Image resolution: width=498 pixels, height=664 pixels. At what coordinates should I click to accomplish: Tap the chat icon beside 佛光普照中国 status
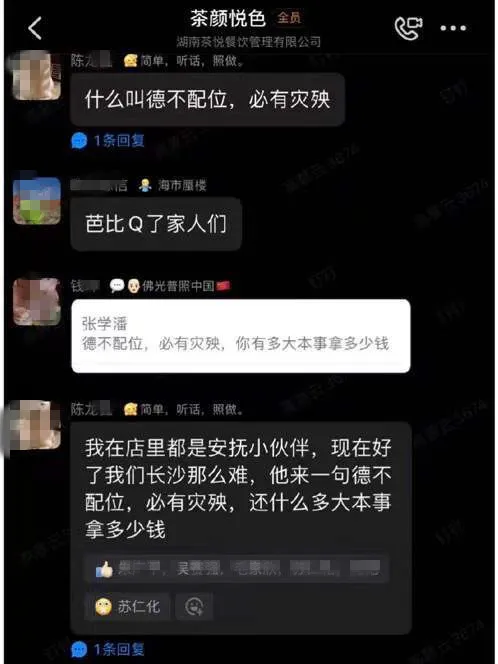pyautogui.click(x=116, y=286)
